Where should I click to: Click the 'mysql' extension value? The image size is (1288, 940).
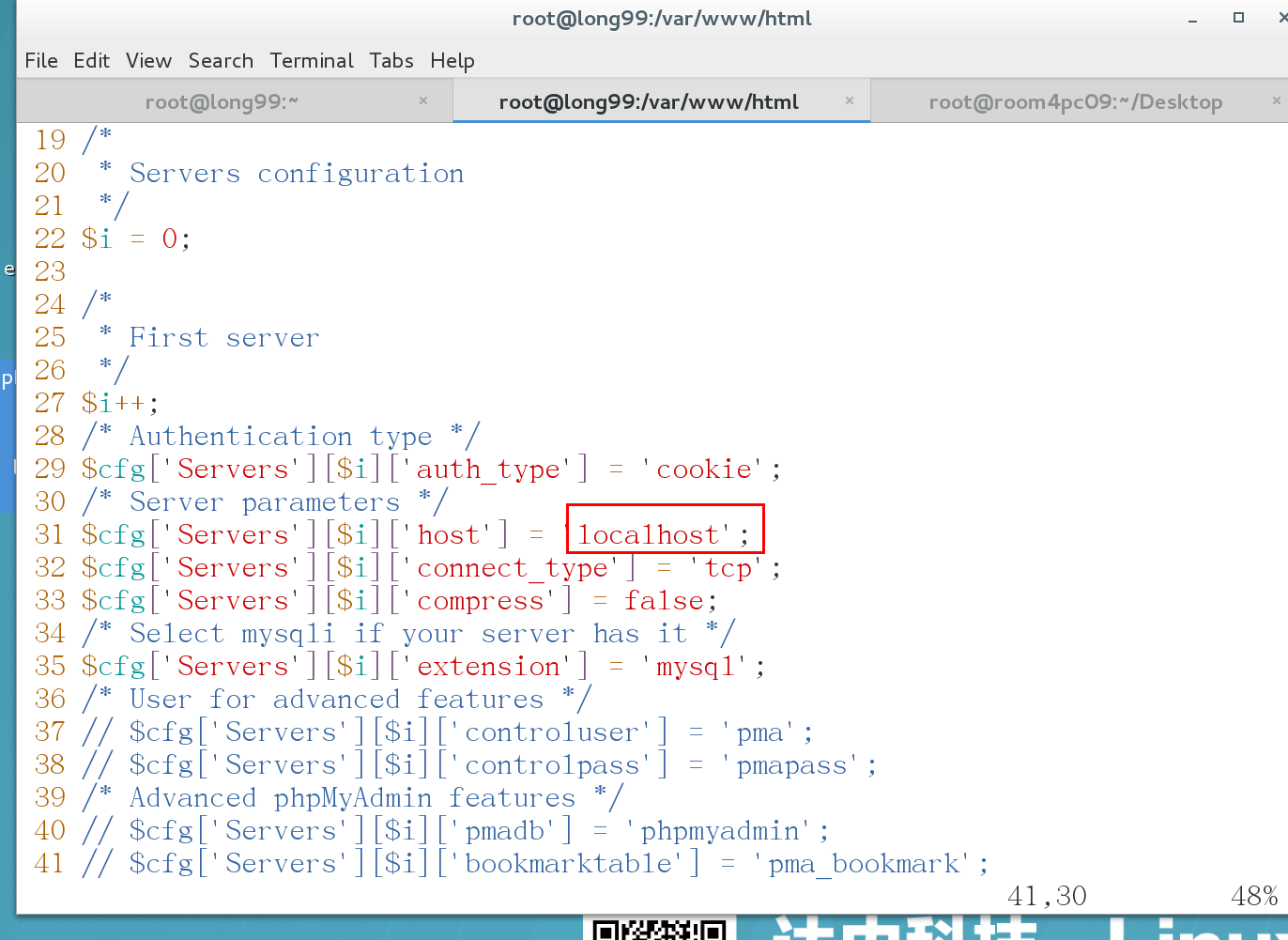click(695, 666)
